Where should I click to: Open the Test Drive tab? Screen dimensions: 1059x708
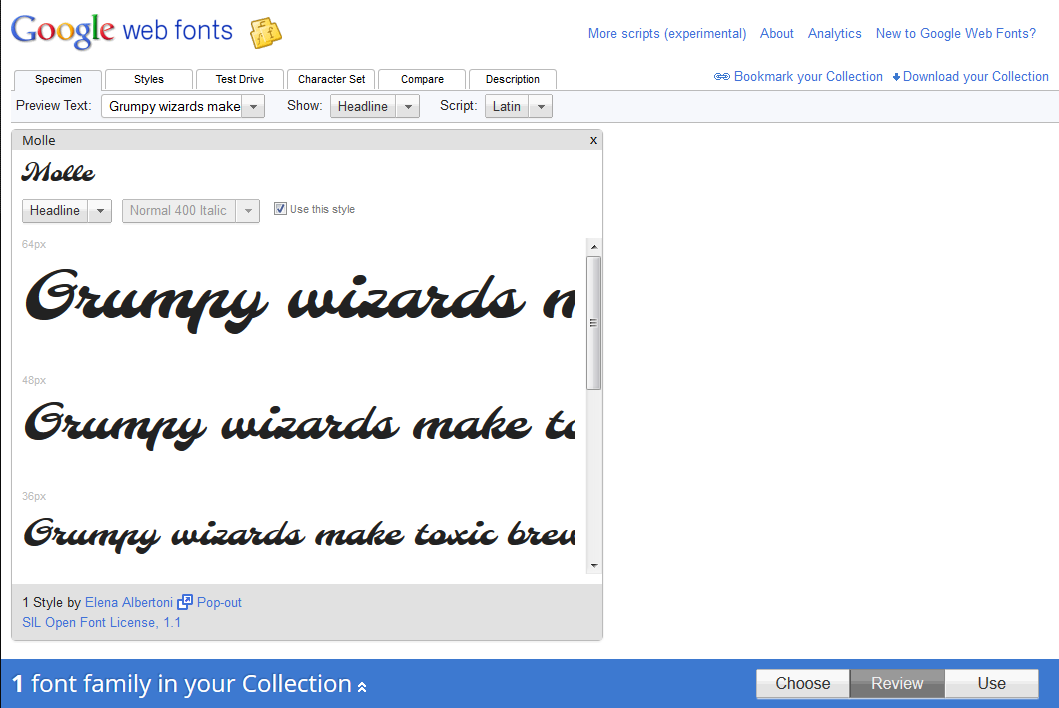point(239,79)
